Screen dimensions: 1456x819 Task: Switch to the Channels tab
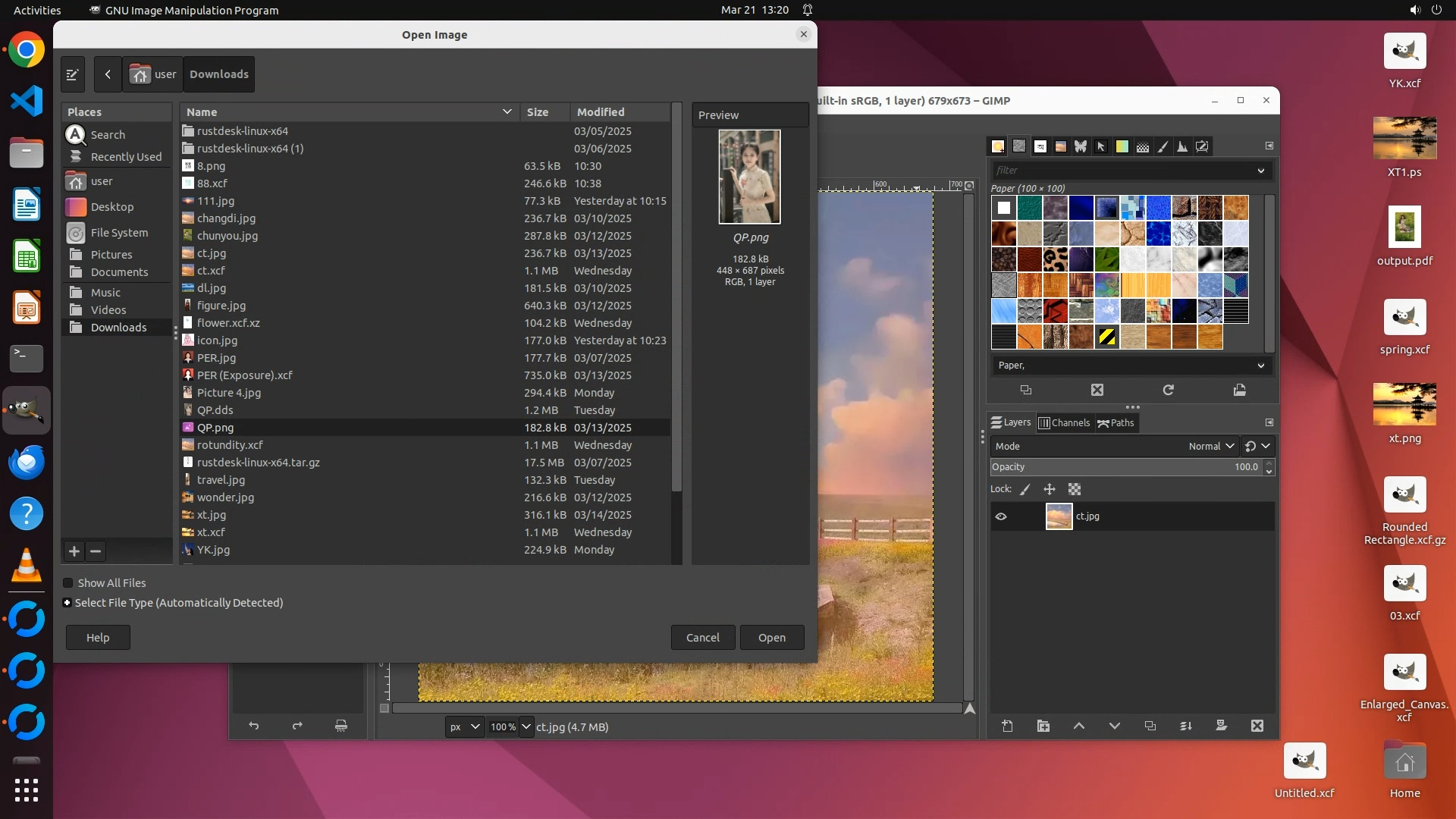(1063, 422)
